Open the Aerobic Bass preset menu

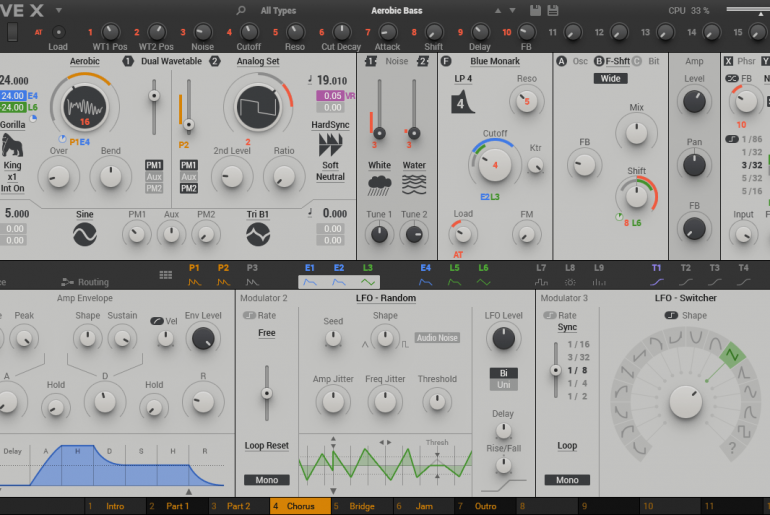click(x=397, y=10)
